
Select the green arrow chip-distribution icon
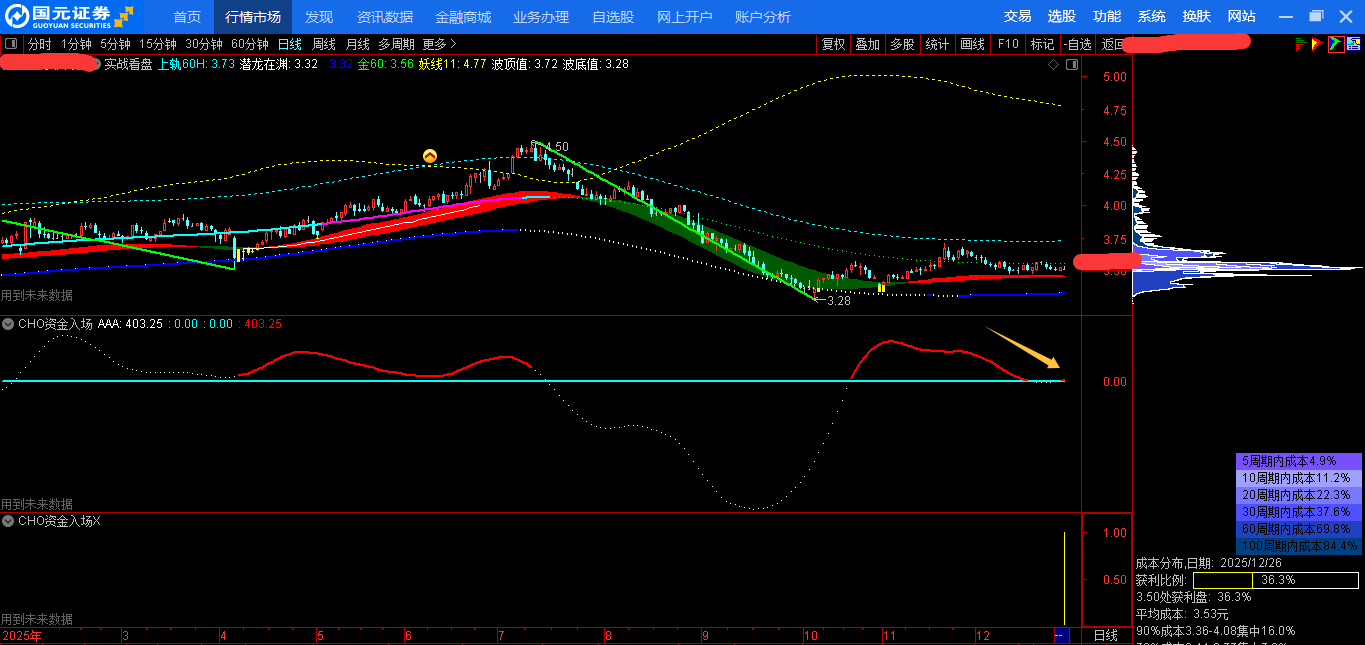coord(1335,44)
